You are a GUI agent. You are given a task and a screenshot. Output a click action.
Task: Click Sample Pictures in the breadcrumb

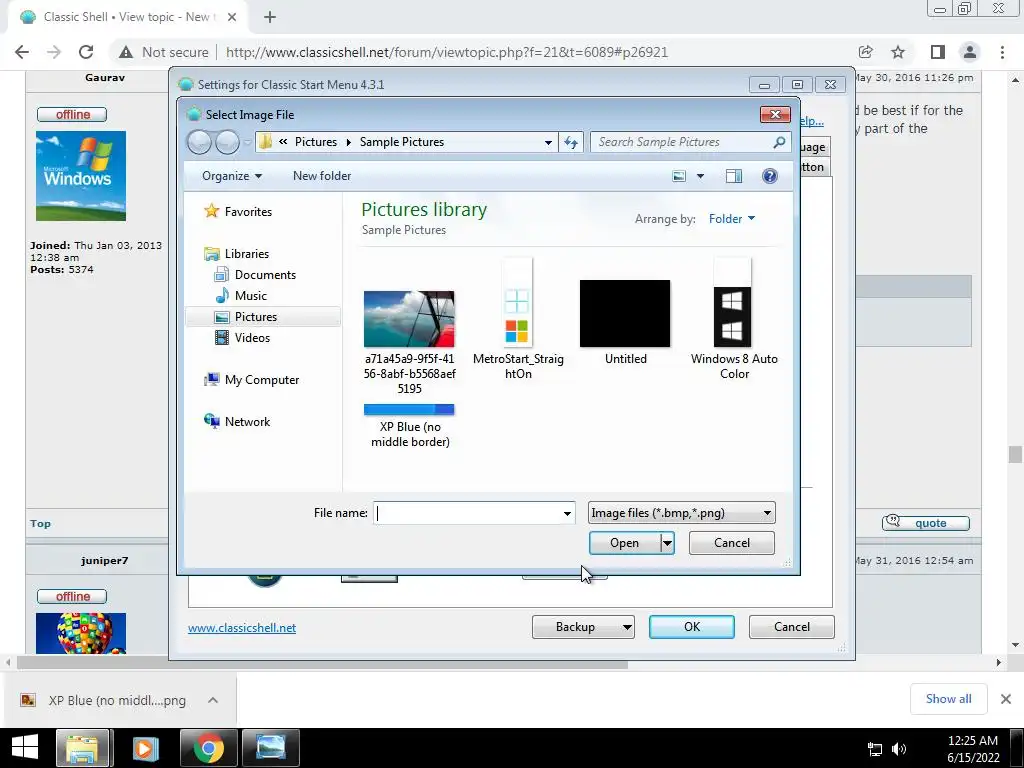click(x=402, y=142)
